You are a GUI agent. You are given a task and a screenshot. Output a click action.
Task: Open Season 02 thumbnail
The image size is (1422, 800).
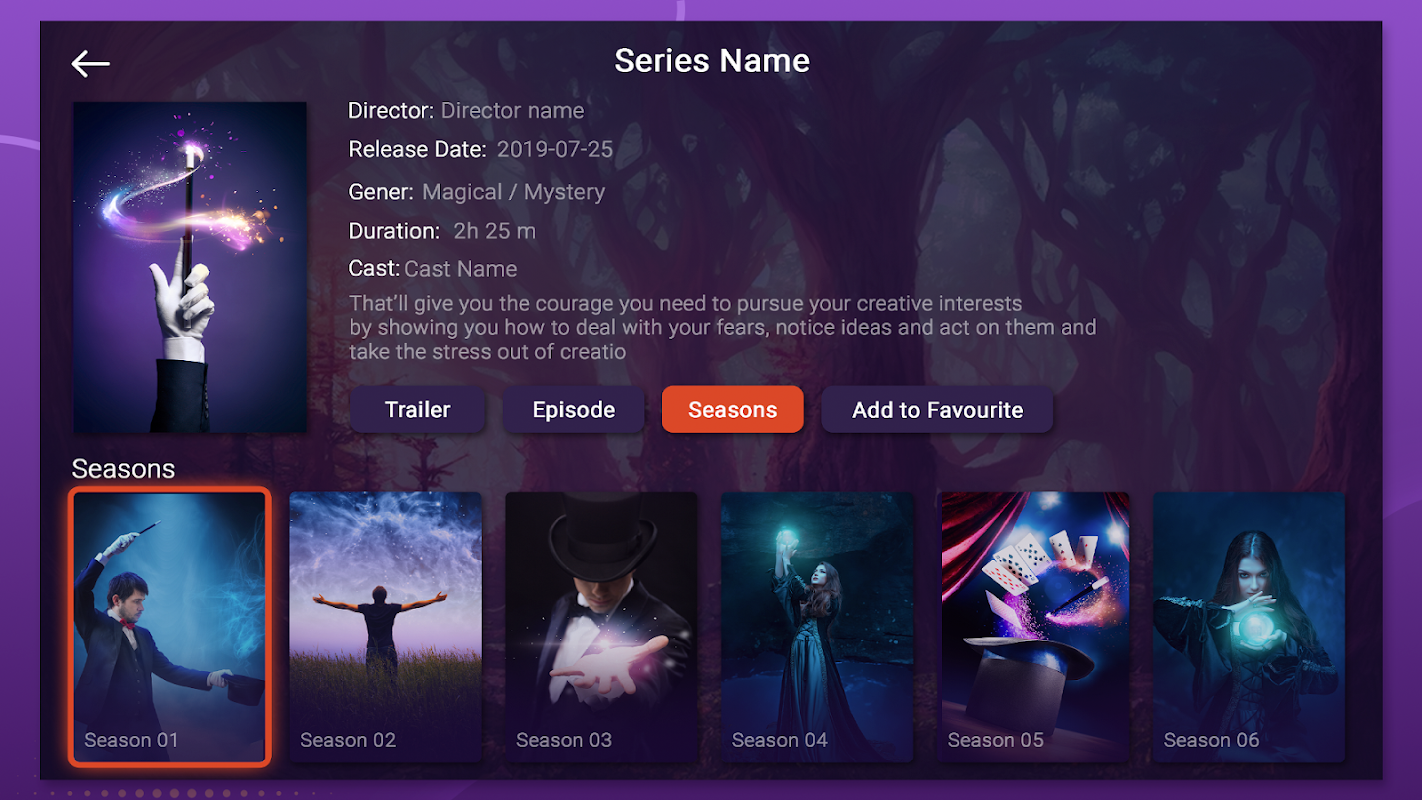click(385, 627)
